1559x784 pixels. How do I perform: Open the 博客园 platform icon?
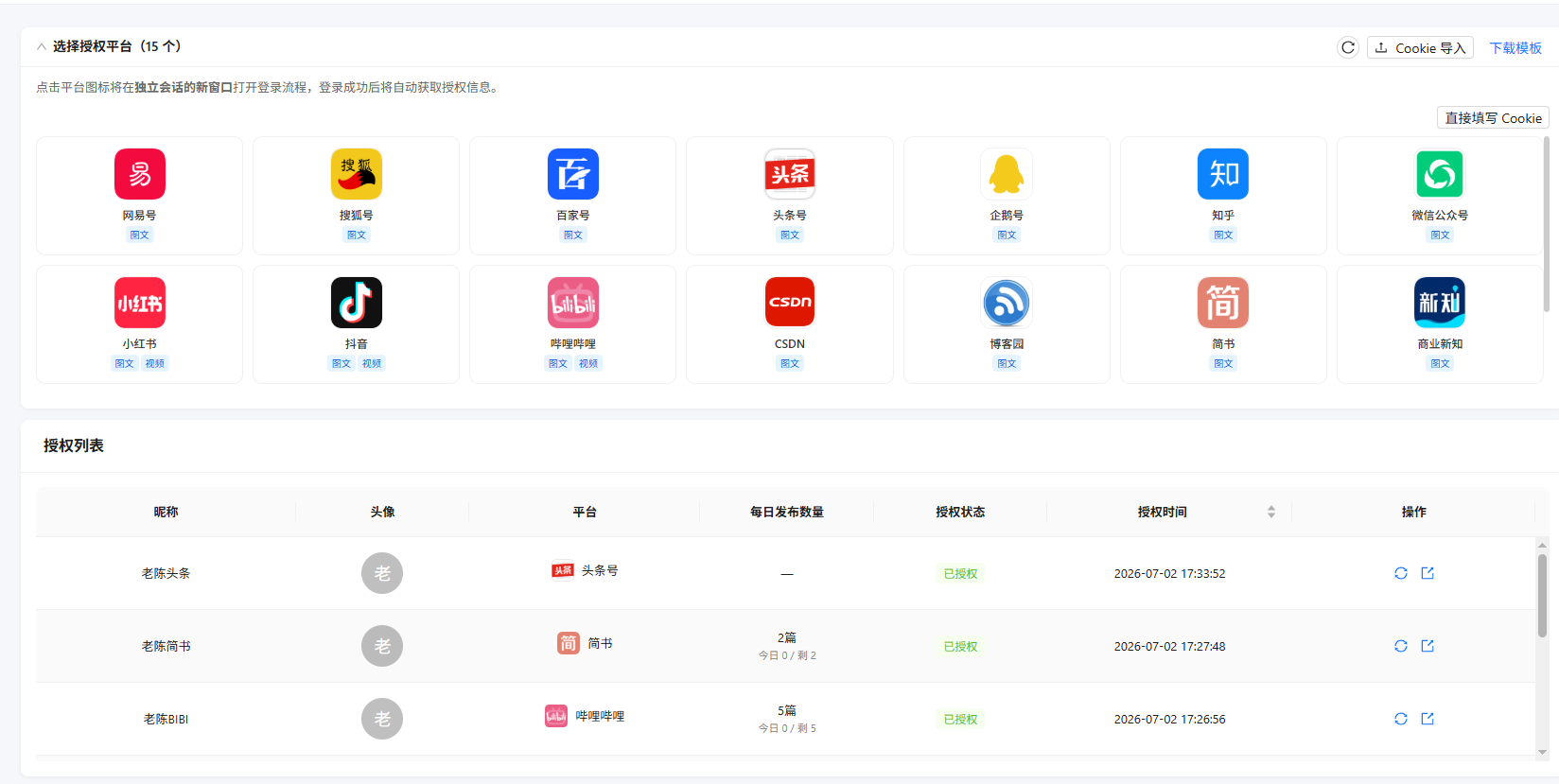[1007, 303]
